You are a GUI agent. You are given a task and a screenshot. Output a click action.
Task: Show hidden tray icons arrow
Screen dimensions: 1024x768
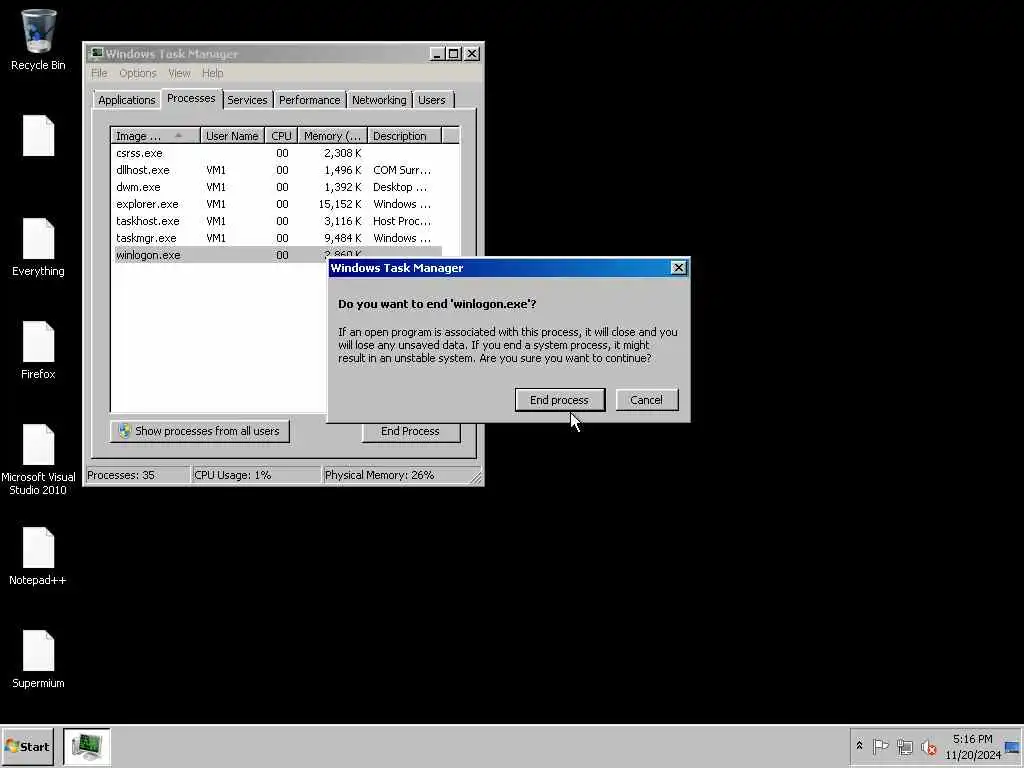pyautogui.click(x=859, y=746)
